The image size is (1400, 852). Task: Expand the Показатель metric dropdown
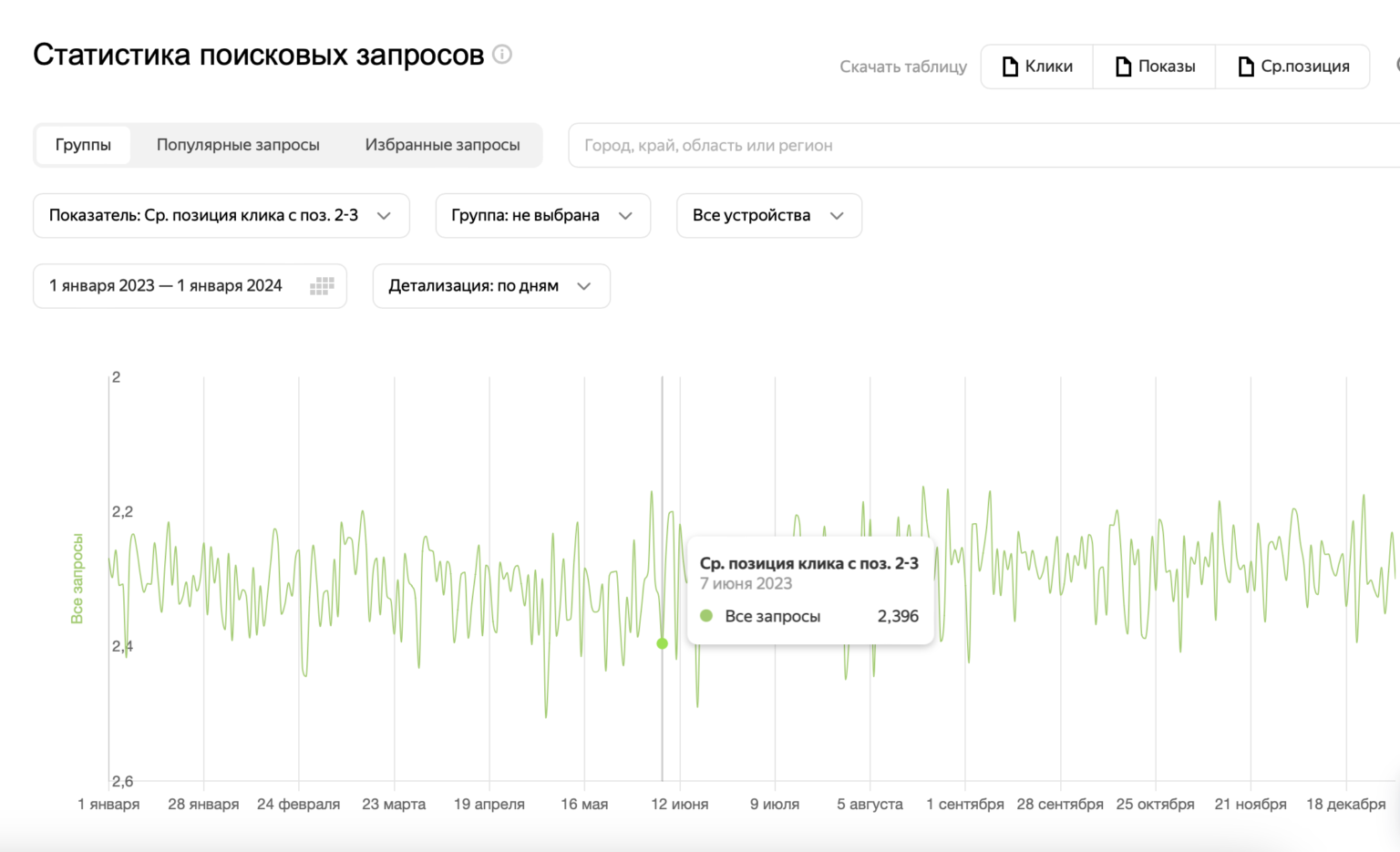point(221,216)
